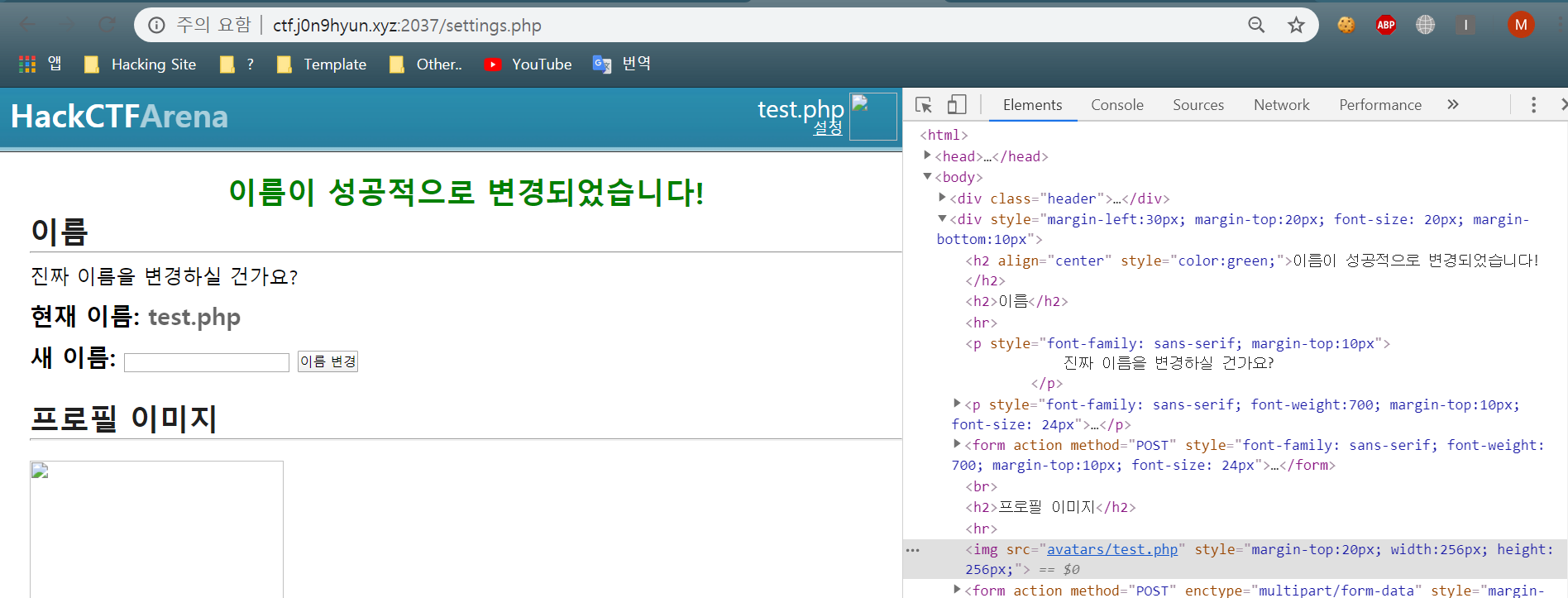Show more DevTools tabs chevron

click(1453, 104)
